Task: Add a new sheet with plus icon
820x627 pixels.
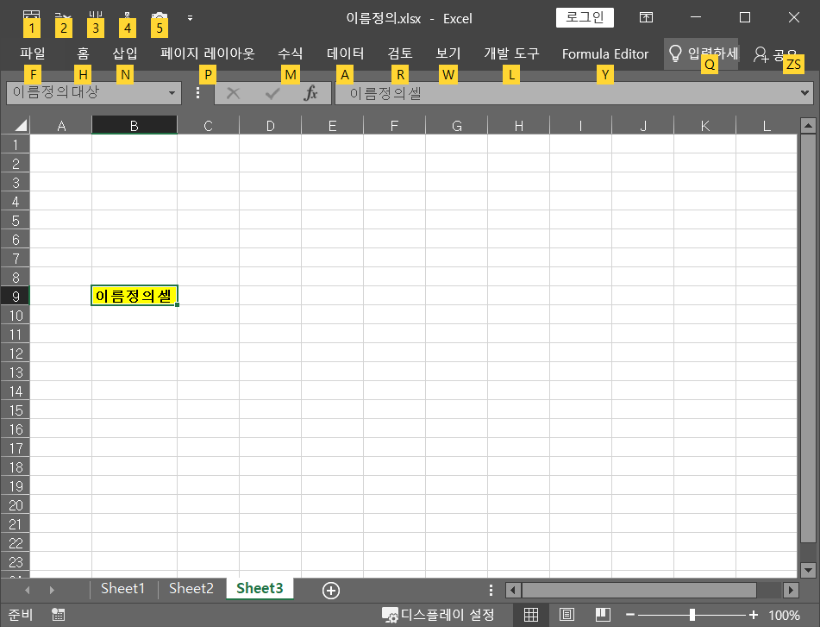Action: [x=331, y=590]
